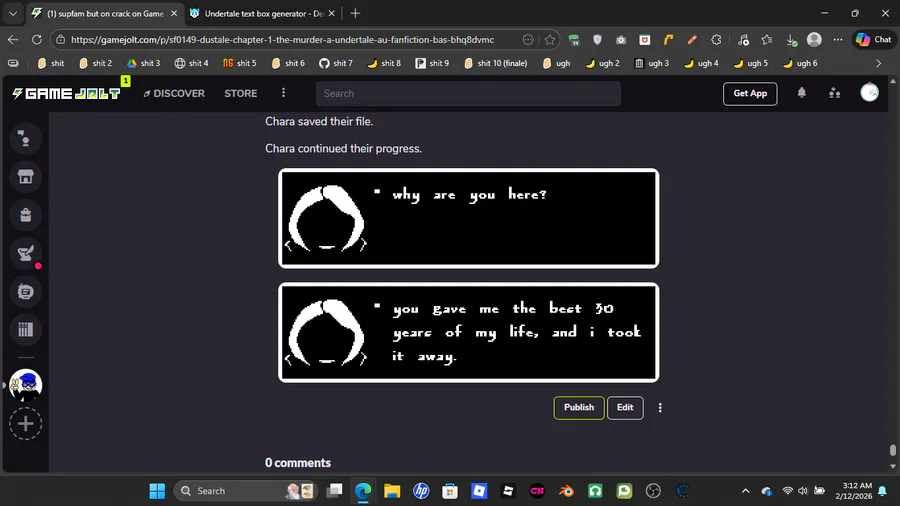
Task: Open the shit 10 (finale) bookmark
Action: click(x=495, y=63)
